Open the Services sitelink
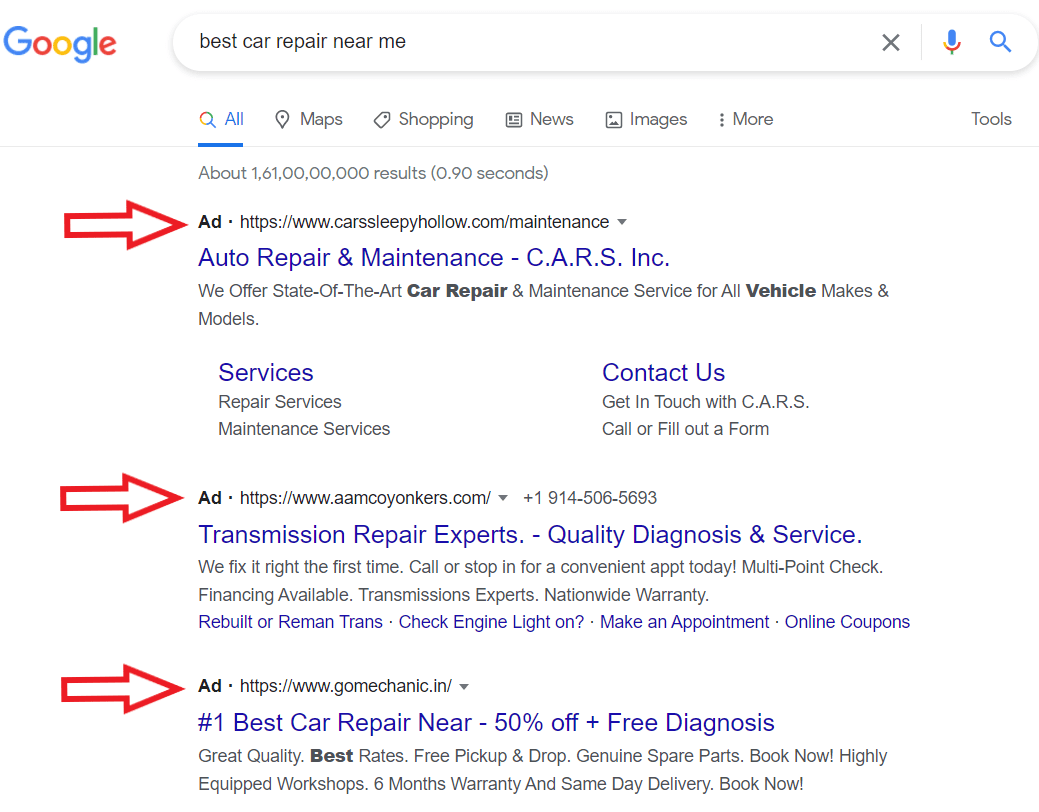Image resolution: width=1039 pixels, height=812 pixels. pos(266,373)
